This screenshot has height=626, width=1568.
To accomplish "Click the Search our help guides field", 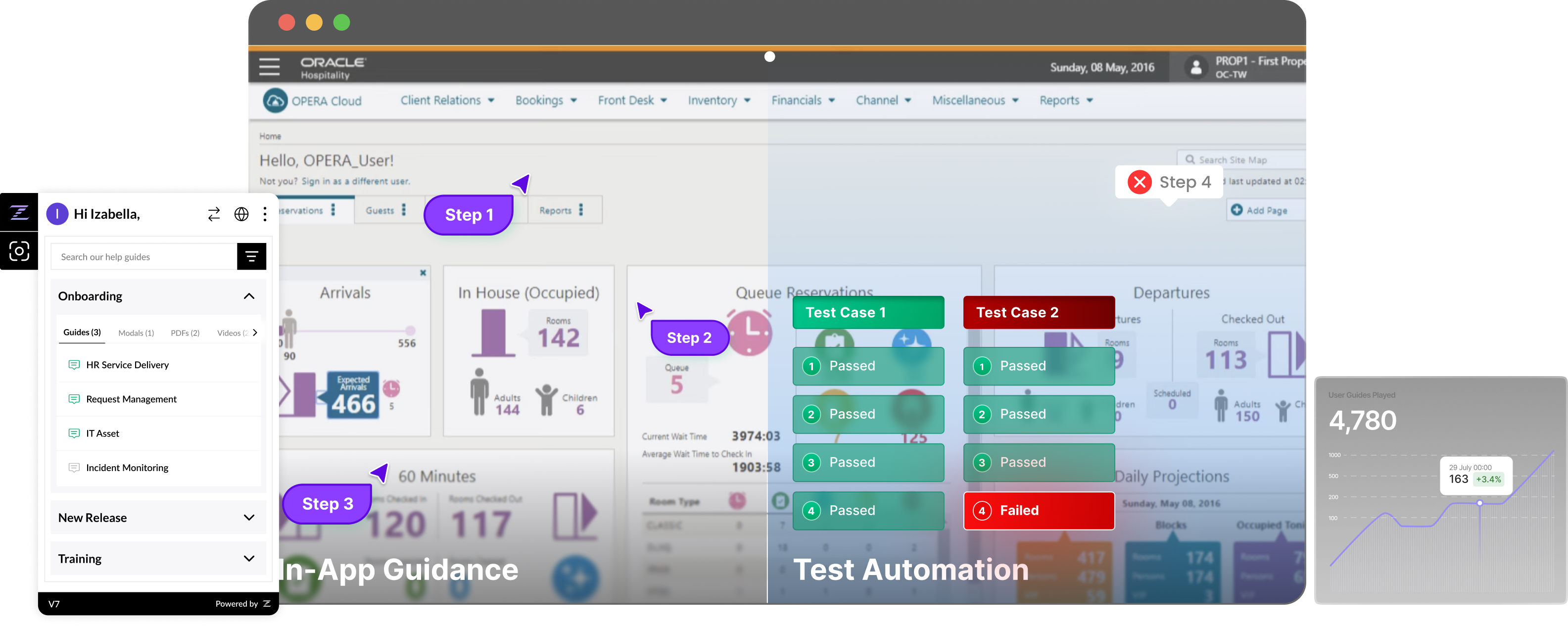I will pos(143,257).
